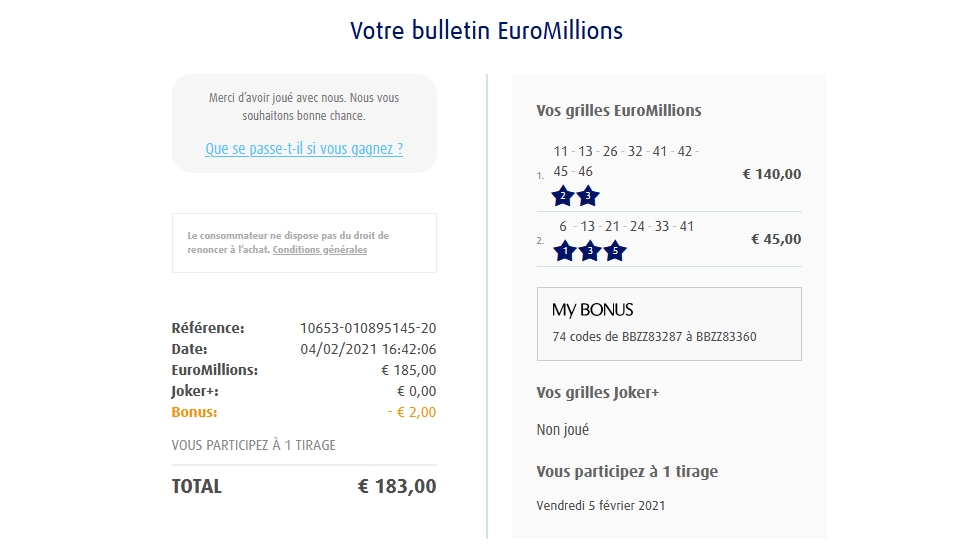This screenshot has width=973, height=548.
Task: Click the total amount € 183,00
Action: [x=397, y=487]
